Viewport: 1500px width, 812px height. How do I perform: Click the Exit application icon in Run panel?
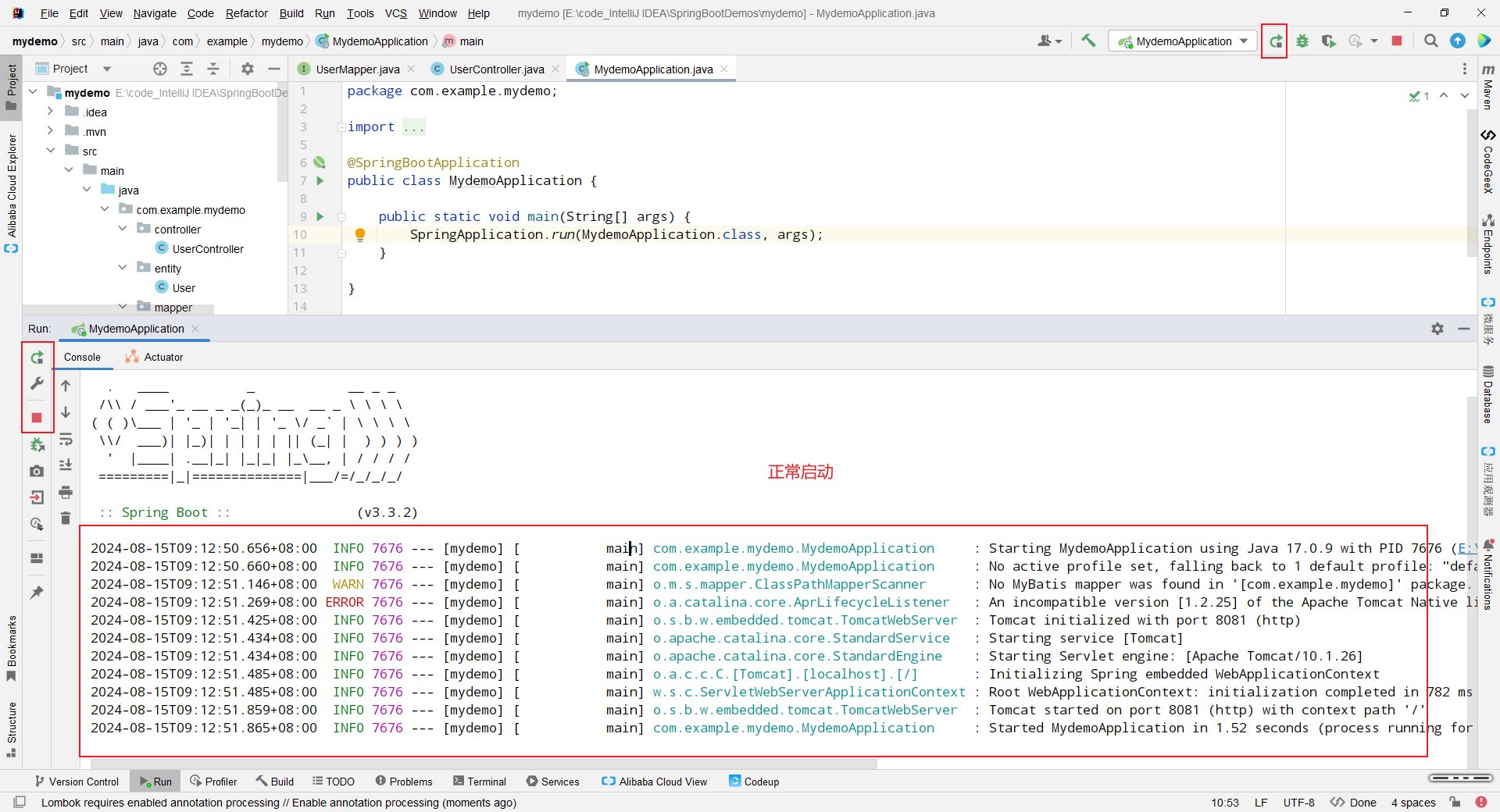[37, 497]
